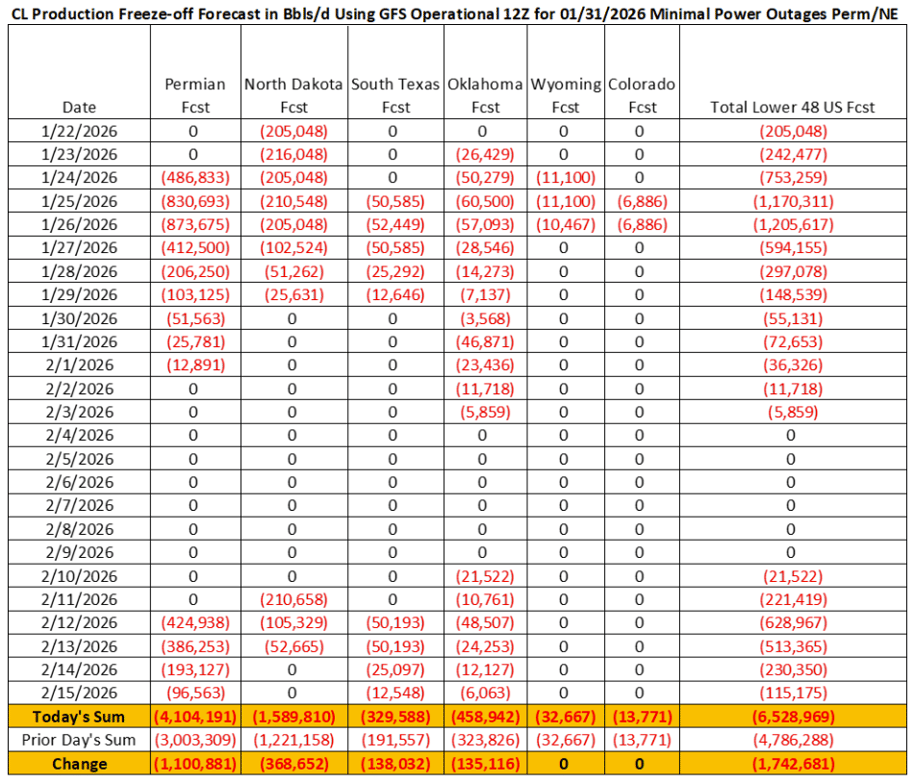This screenshot has width=913, height=783.
Task: Select the Date column header
Action: pyautogui.click(x=80, y=107)
